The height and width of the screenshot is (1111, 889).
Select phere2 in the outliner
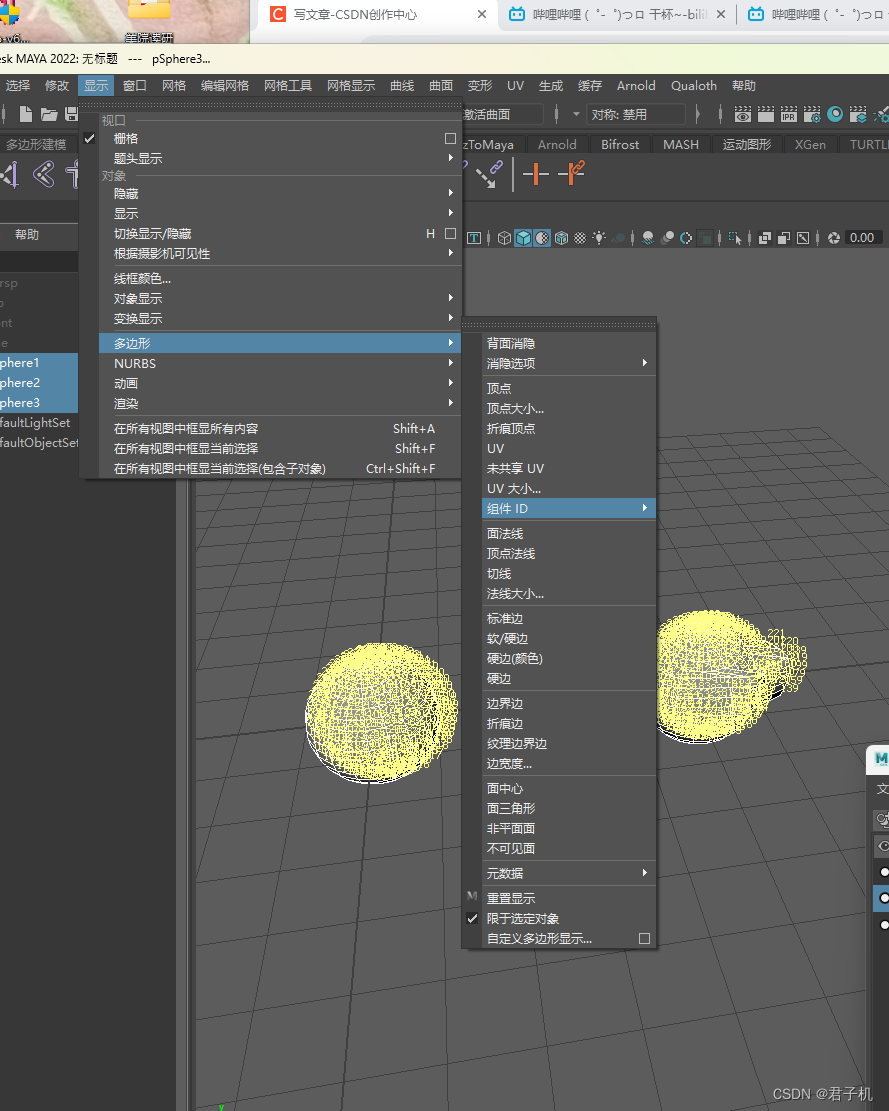click(39, 383)
